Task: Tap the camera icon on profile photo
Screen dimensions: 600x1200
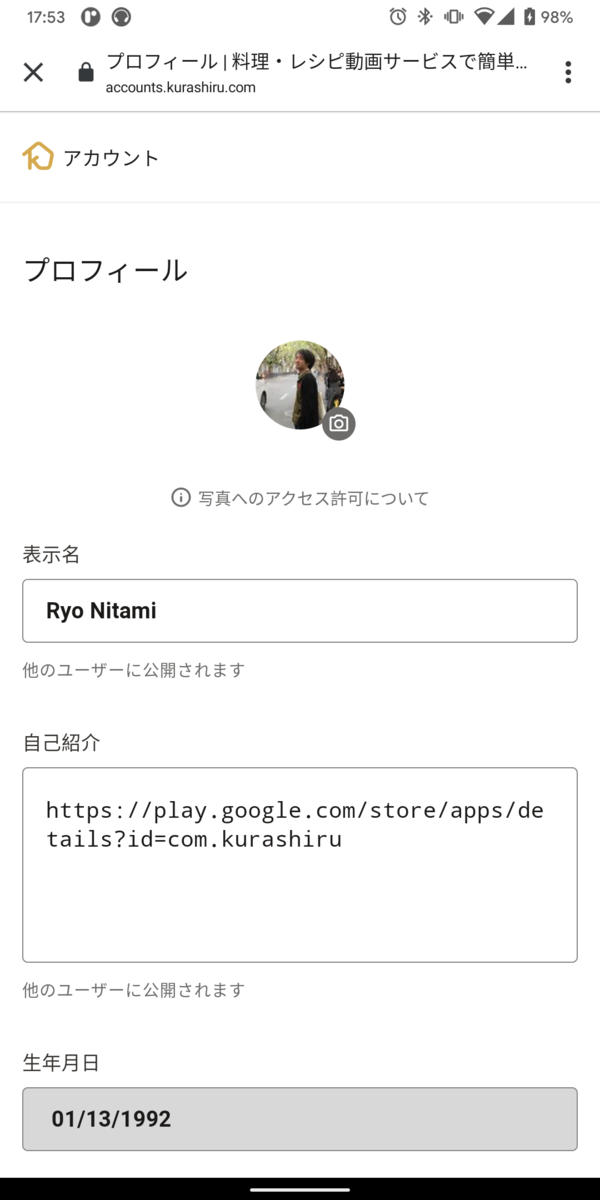Action: tap(339, 423)
